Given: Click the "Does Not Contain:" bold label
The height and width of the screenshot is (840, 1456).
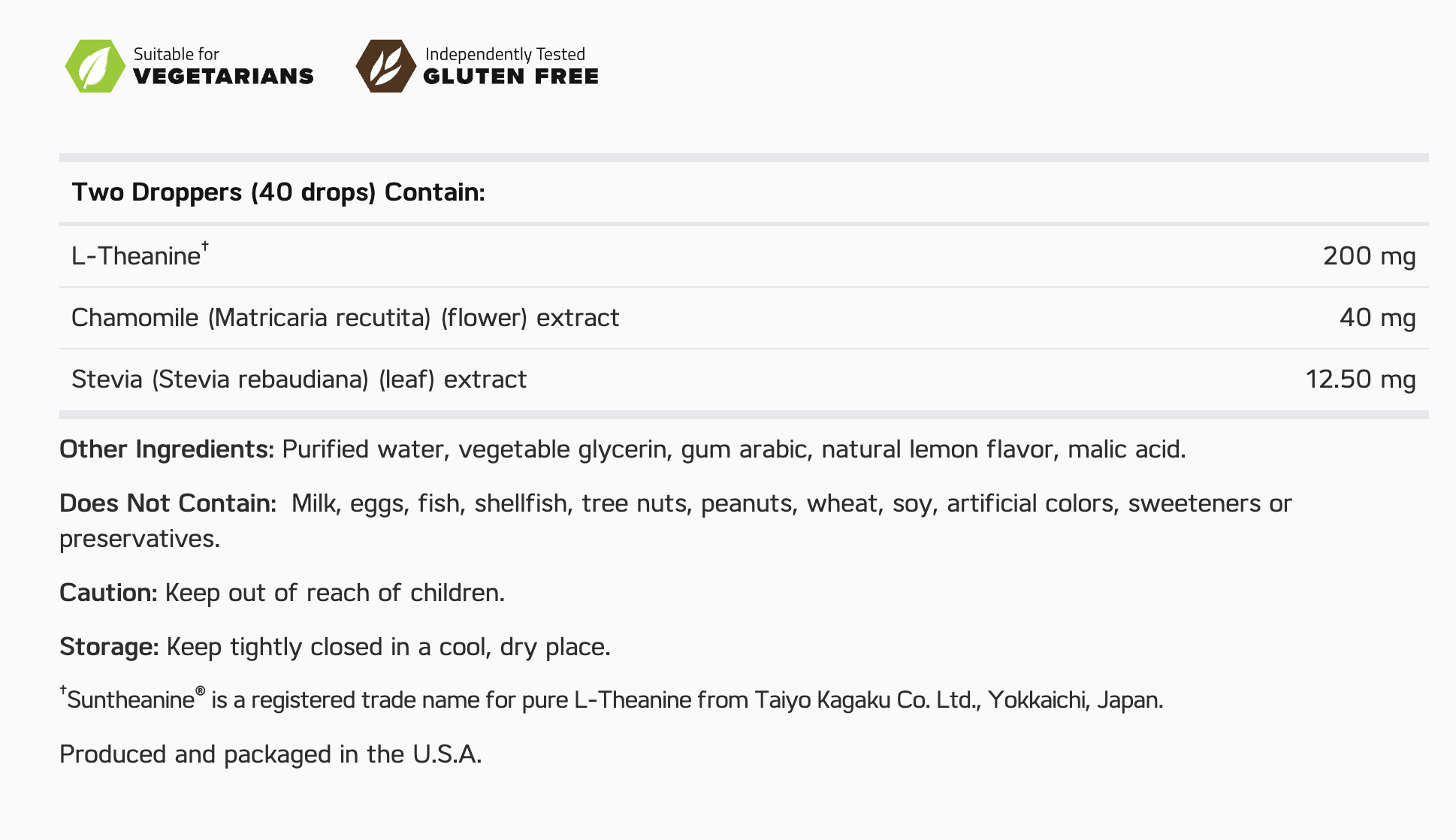Looking at the screenshot, I should pos(168,503).
